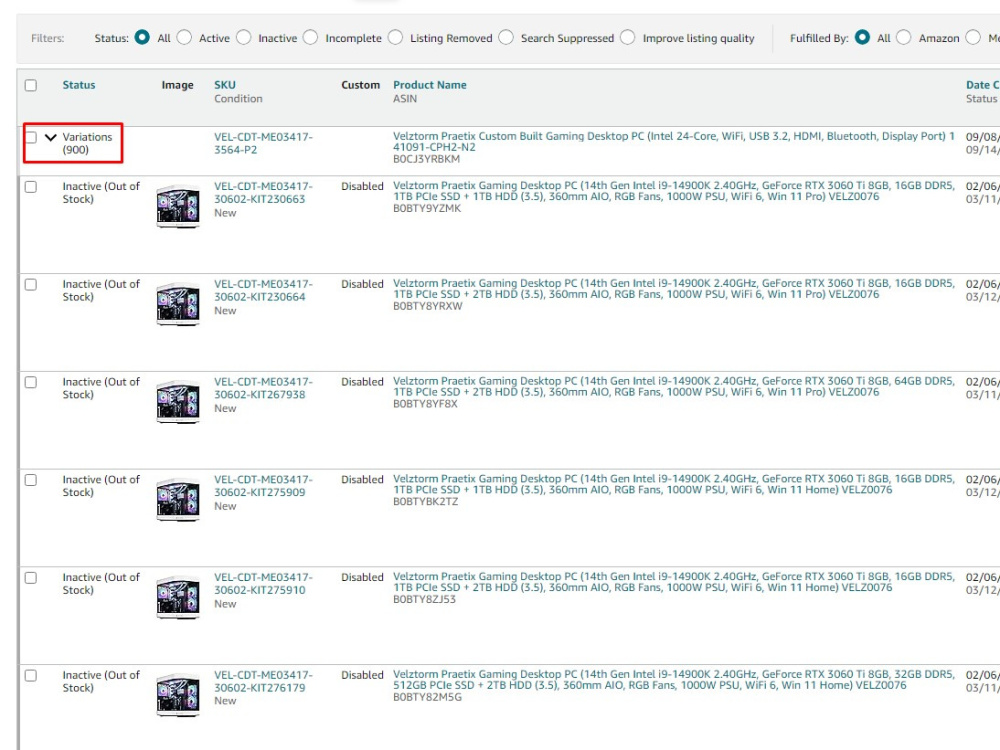Screen dimensions: 1000x750
Task: Click product thumbnail for SKU KIT230663
Action: click(178, 207)
